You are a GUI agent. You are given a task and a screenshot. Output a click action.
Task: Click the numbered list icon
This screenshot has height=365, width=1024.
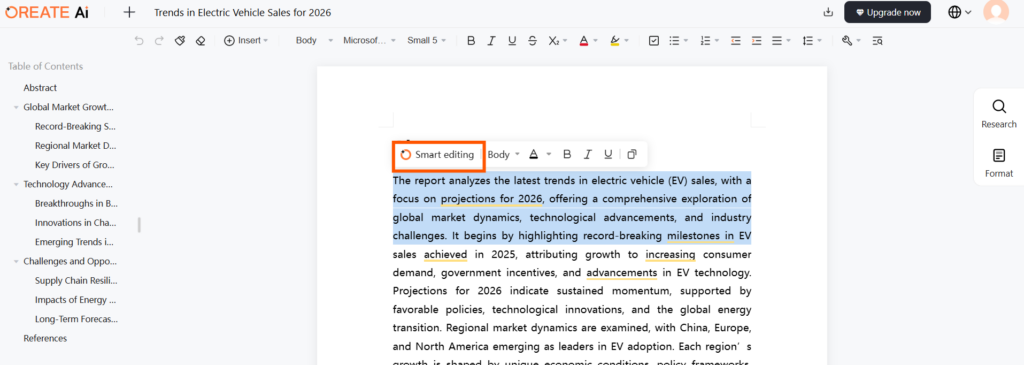[x=705, y=40]
